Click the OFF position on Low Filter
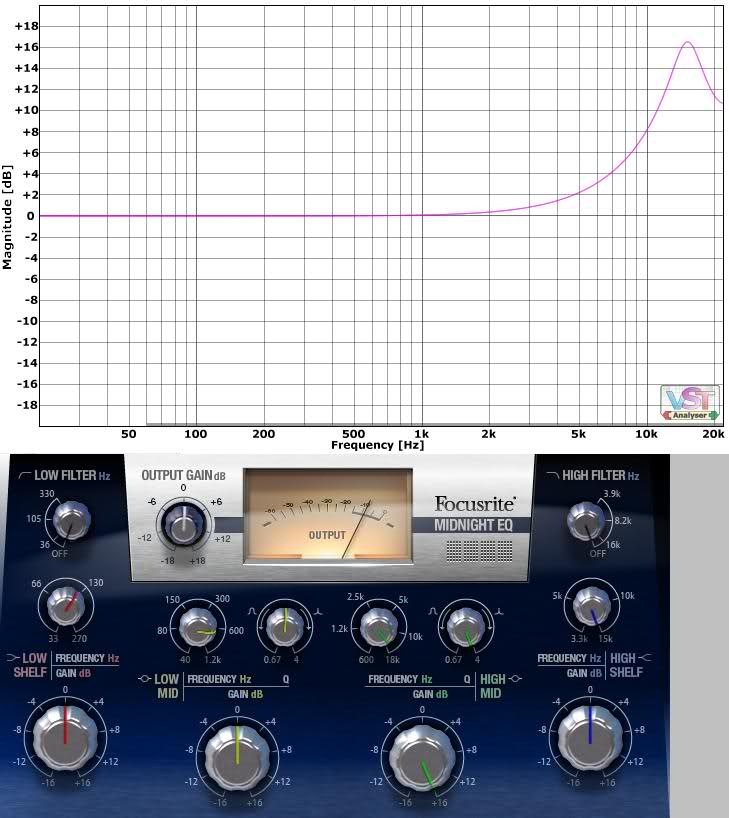The width and height of the screenshot is (729, 818). pyautogui.click(x=59, y=554)
